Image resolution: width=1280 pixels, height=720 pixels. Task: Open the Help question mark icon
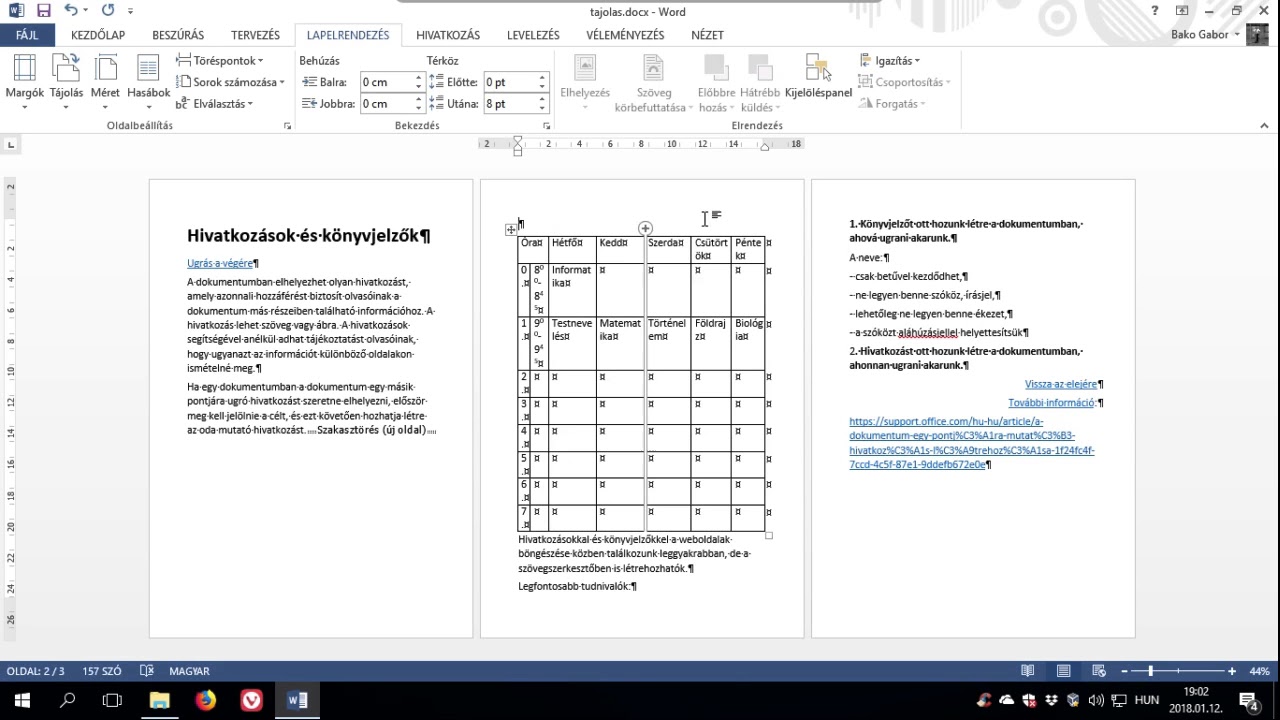[x=1155, y=11]
